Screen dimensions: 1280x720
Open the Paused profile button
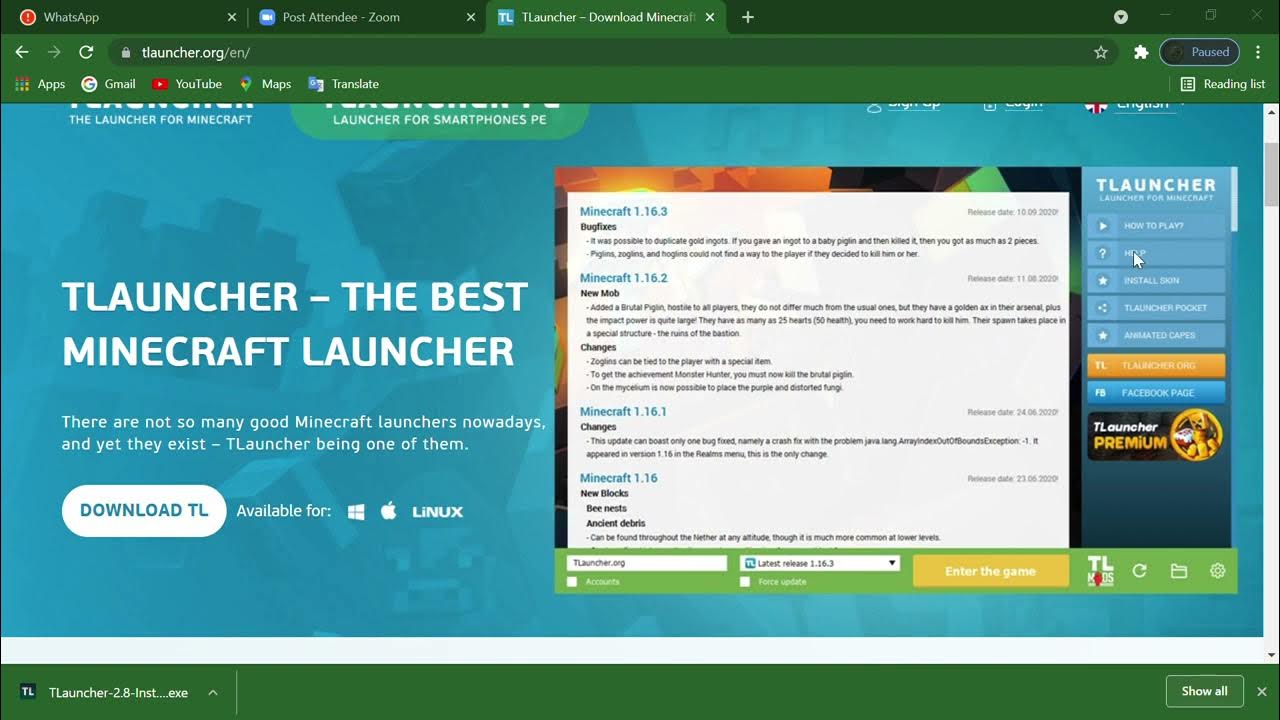click(1199, 52)
